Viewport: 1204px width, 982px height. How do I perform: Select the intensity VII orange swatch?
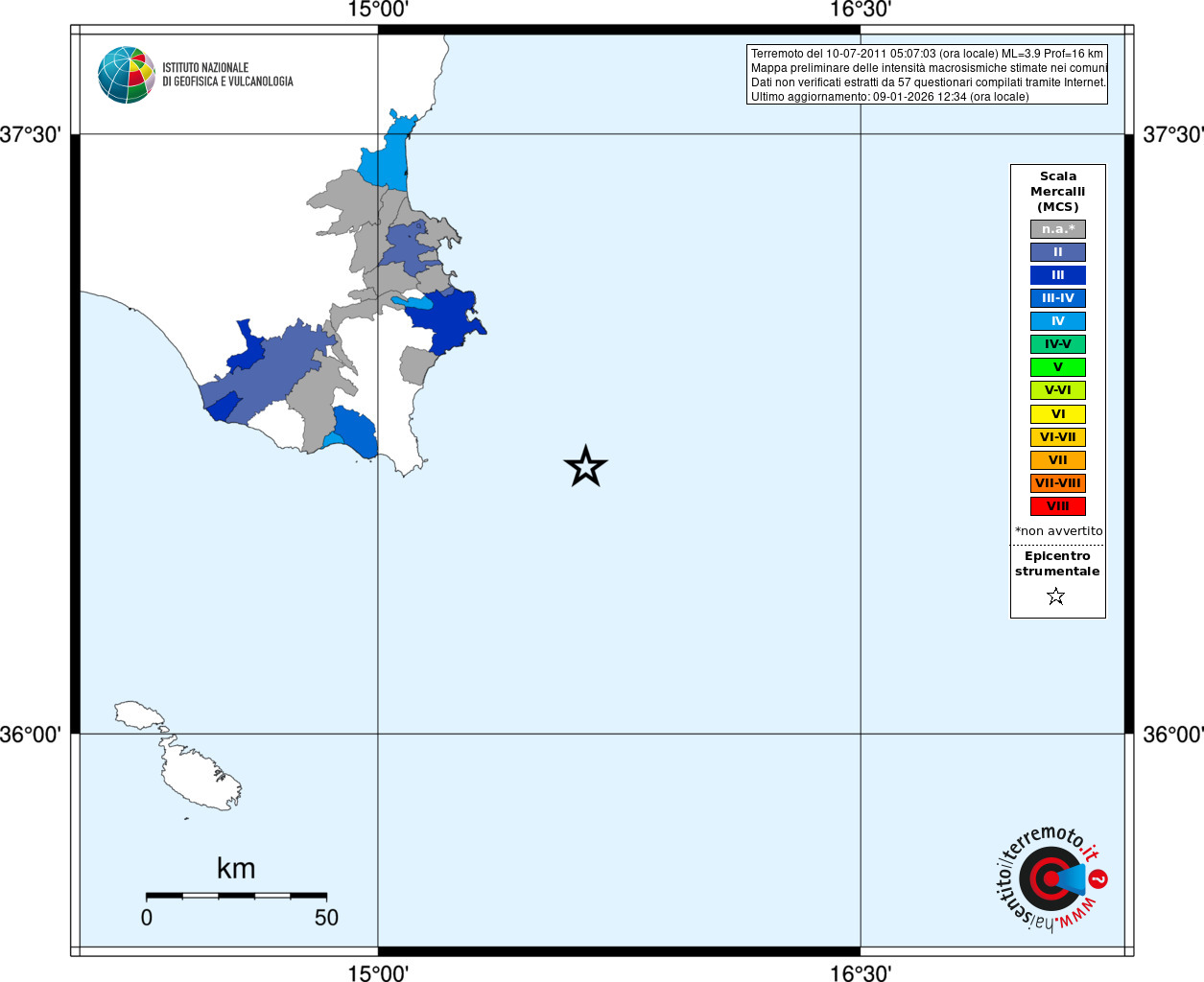pos(1058,460)
